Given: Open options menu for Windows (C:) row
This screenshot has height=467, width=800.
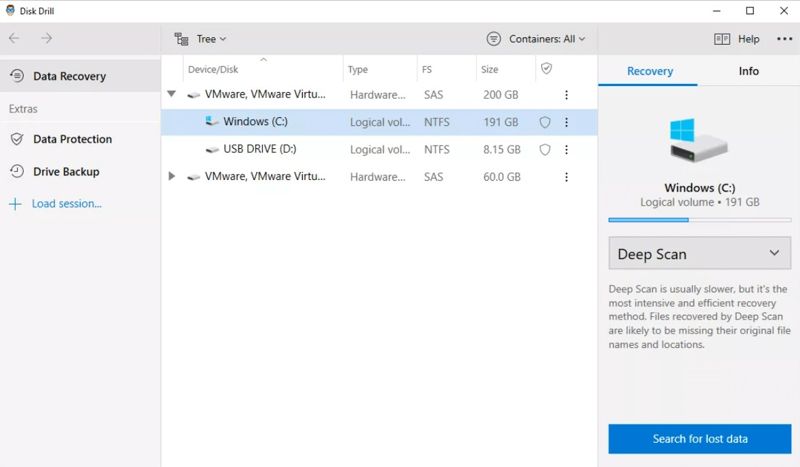Looking at the screenshot, I should 566,122.
